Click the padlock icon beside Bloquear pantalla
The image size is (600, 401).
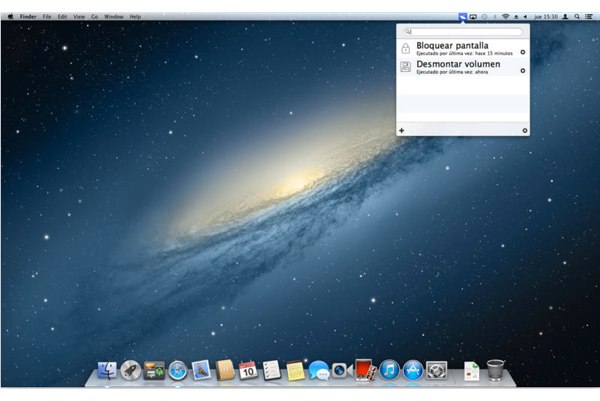pos(406,48)
